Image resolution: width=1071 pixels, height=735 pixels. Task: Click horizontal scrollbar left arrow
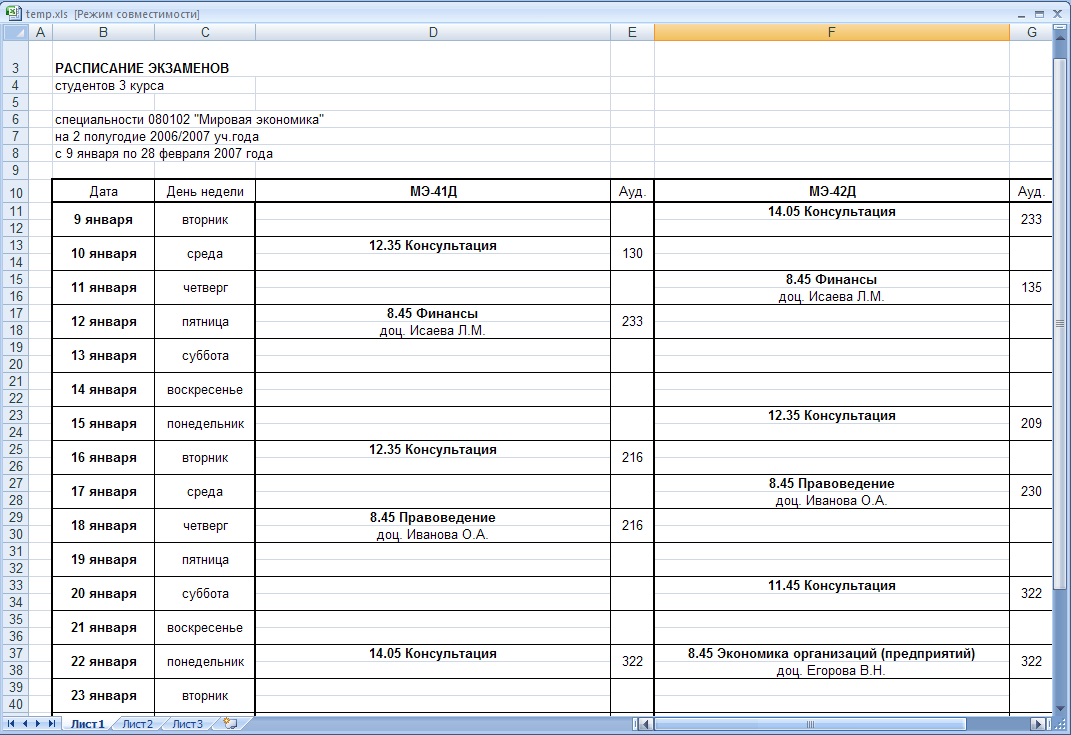coord(645,724)
